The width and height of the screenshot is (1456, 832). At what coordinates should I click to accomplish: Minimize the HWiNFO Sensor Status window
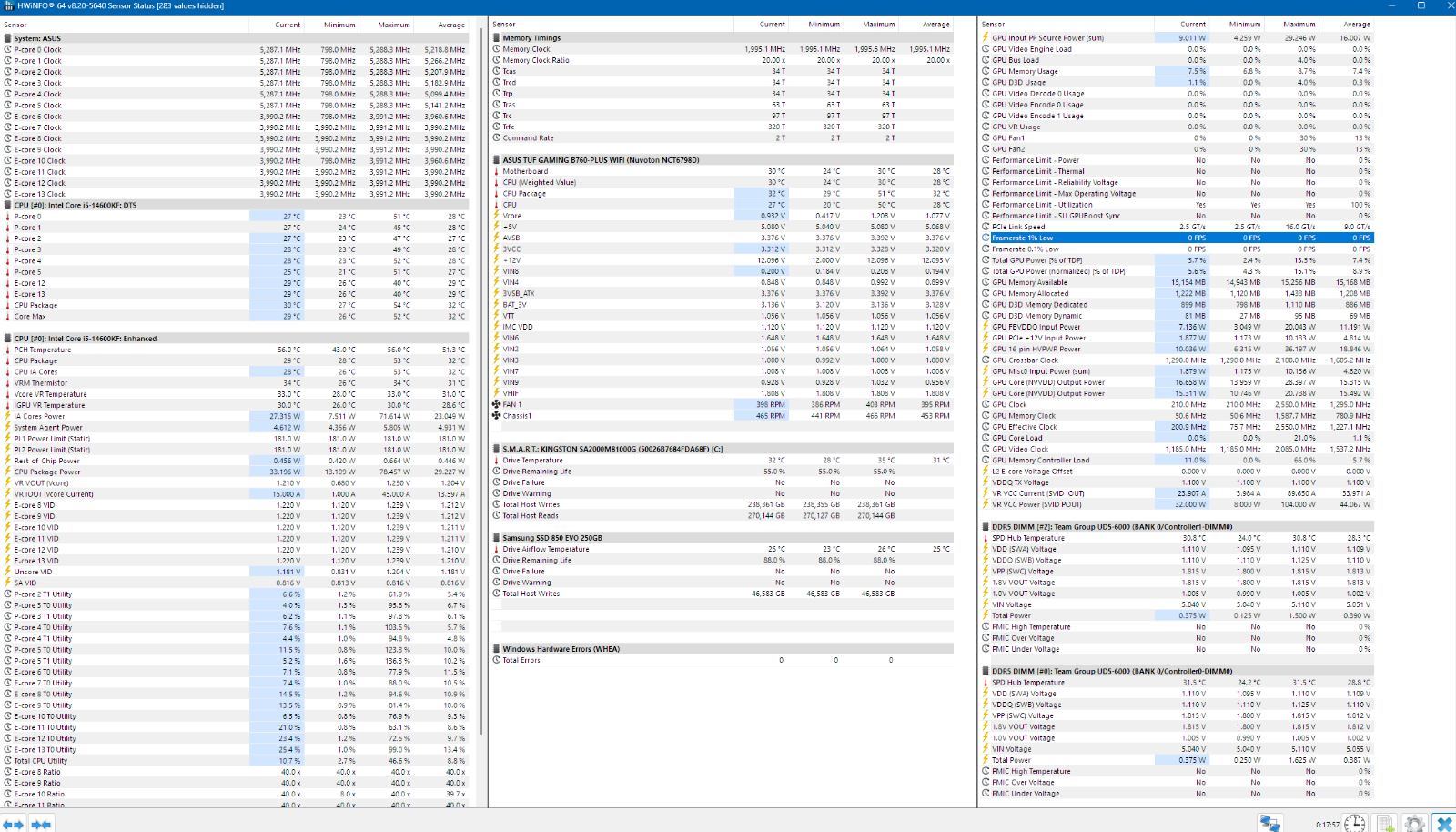click(1392, 5)
